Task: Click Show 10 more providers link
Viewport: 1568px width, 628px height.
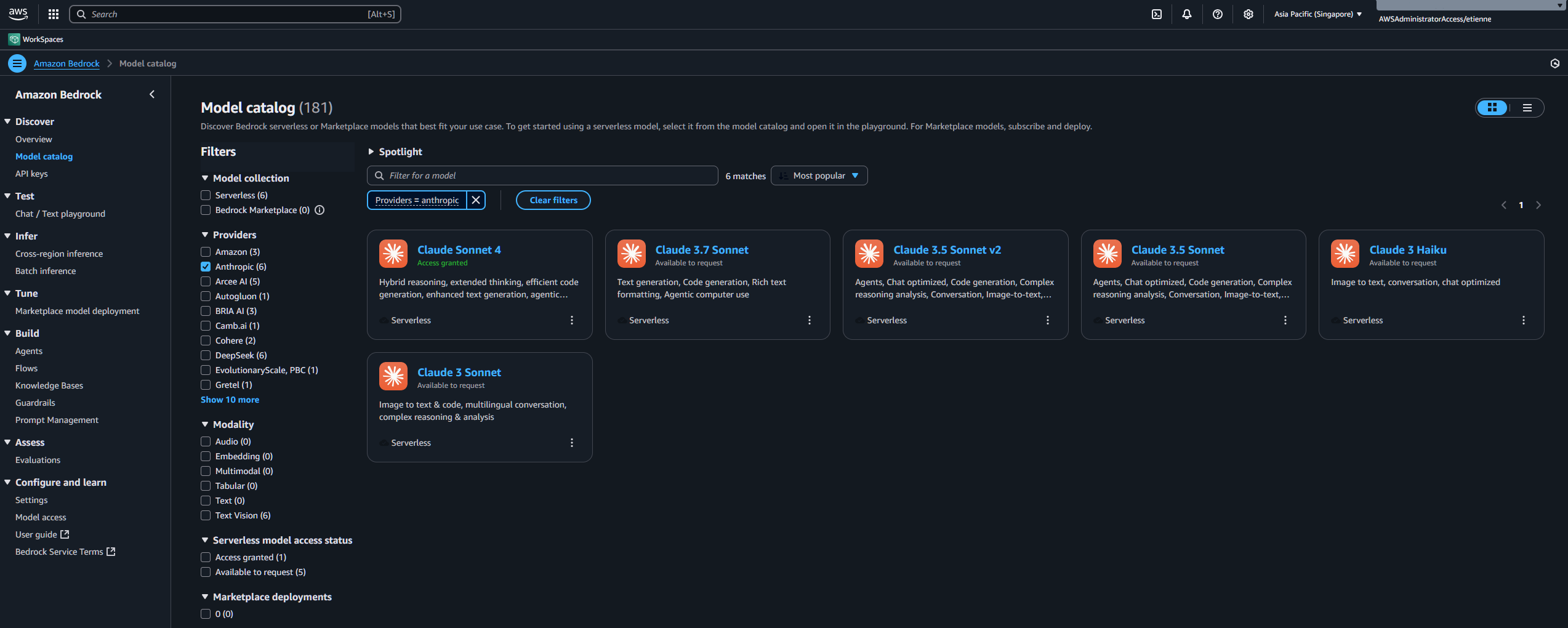Action: pyautogui.click(x=230, y=400)
